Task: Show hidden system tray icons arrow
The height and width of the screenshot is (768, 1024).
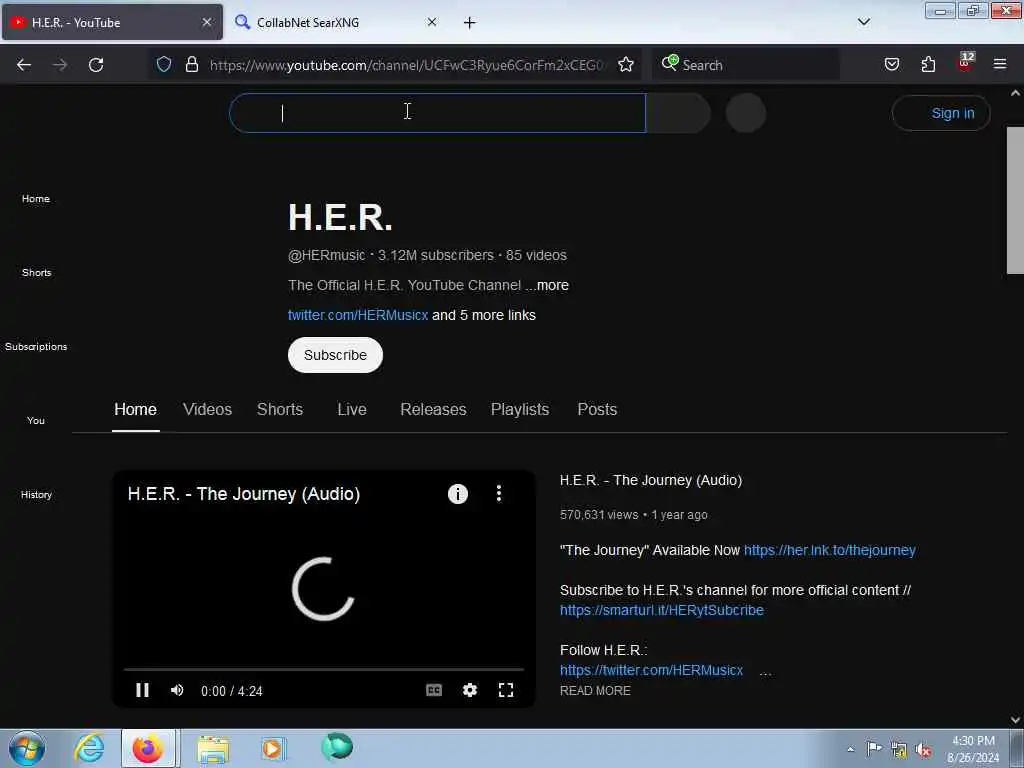Action: 850,749
